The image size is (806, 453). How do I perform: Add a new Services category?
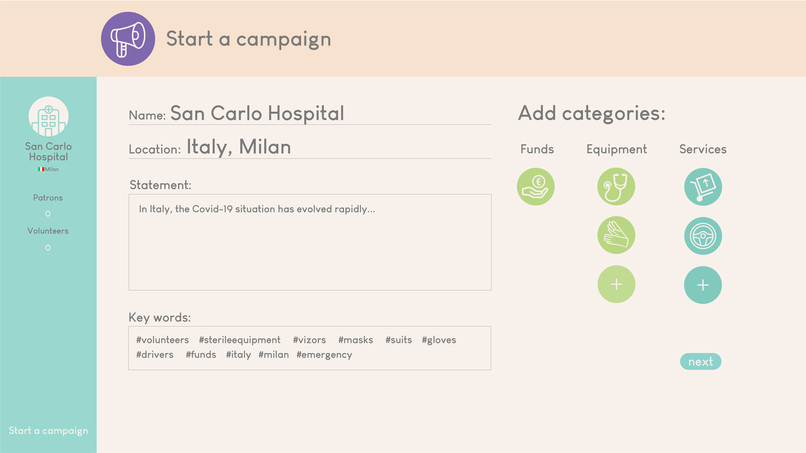pos(703,285)
